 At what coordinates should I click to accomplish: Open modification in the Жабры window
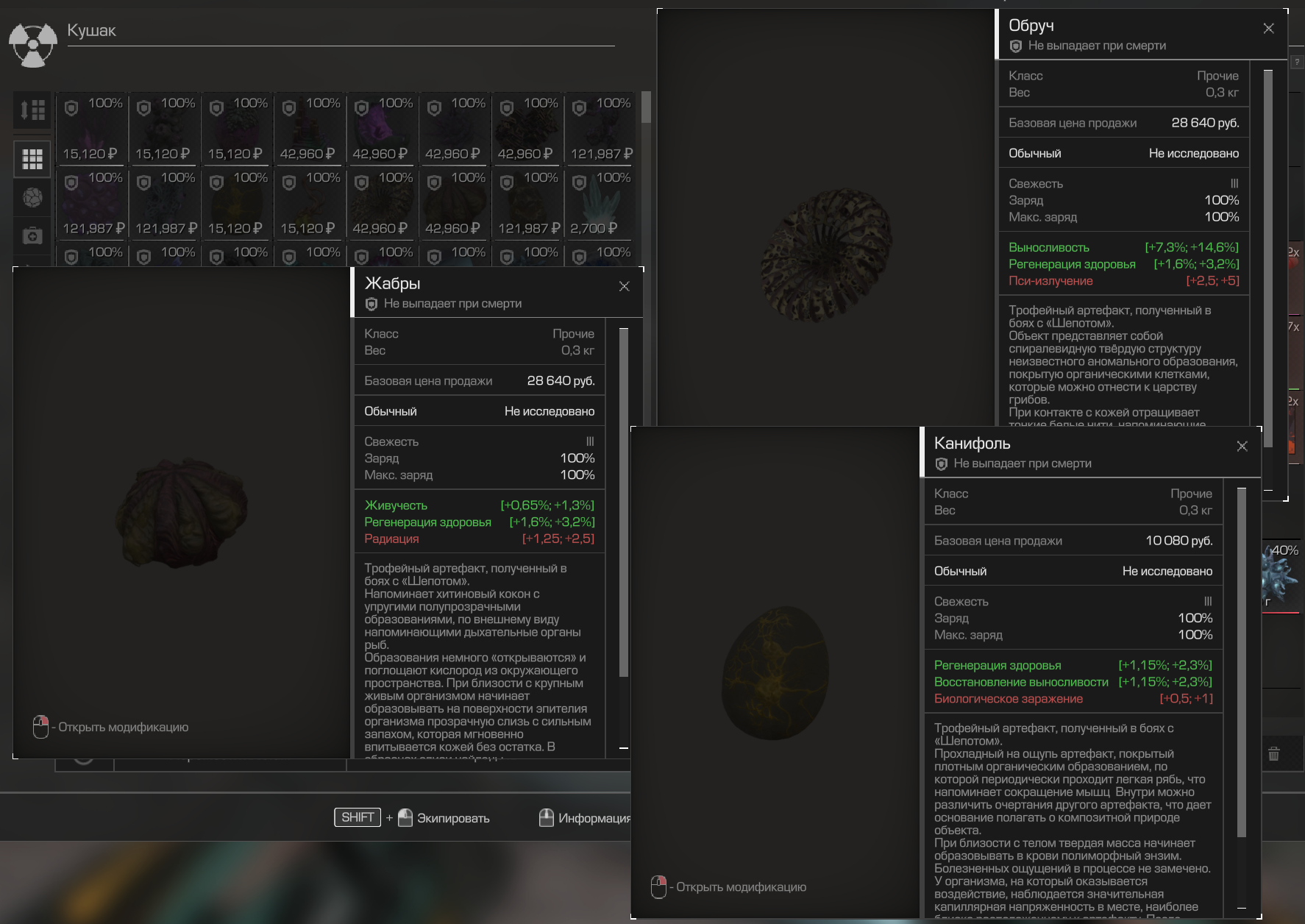(123, 727)
